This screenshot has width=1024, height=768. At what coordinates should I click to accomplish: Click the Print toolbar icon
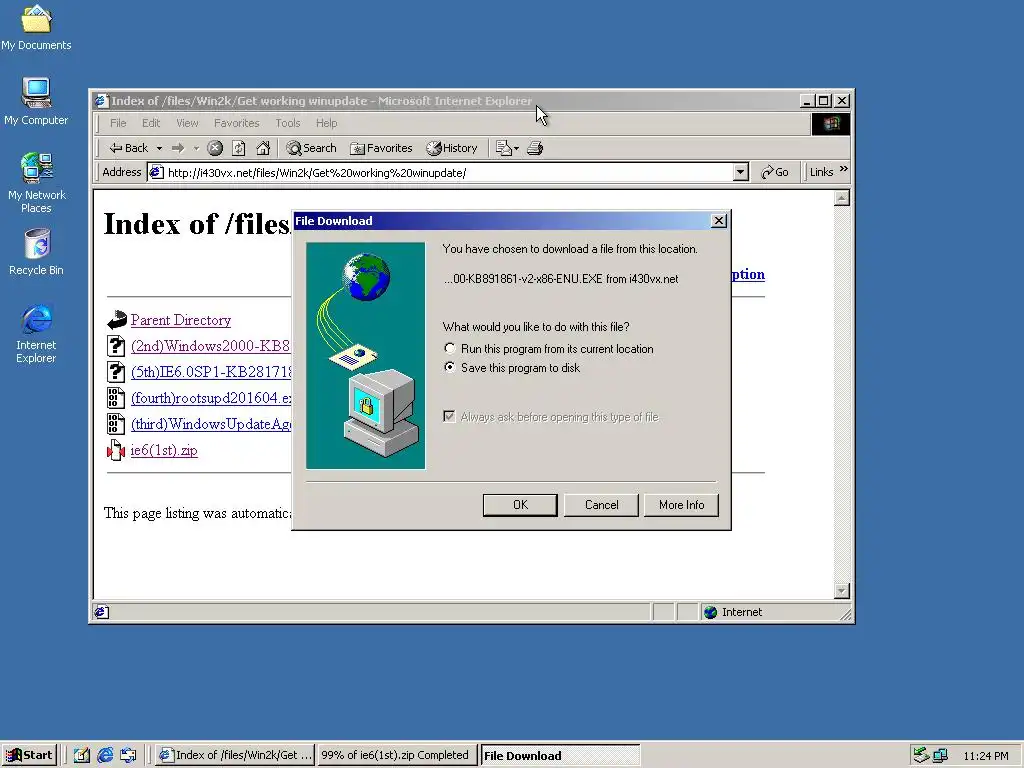535,148
